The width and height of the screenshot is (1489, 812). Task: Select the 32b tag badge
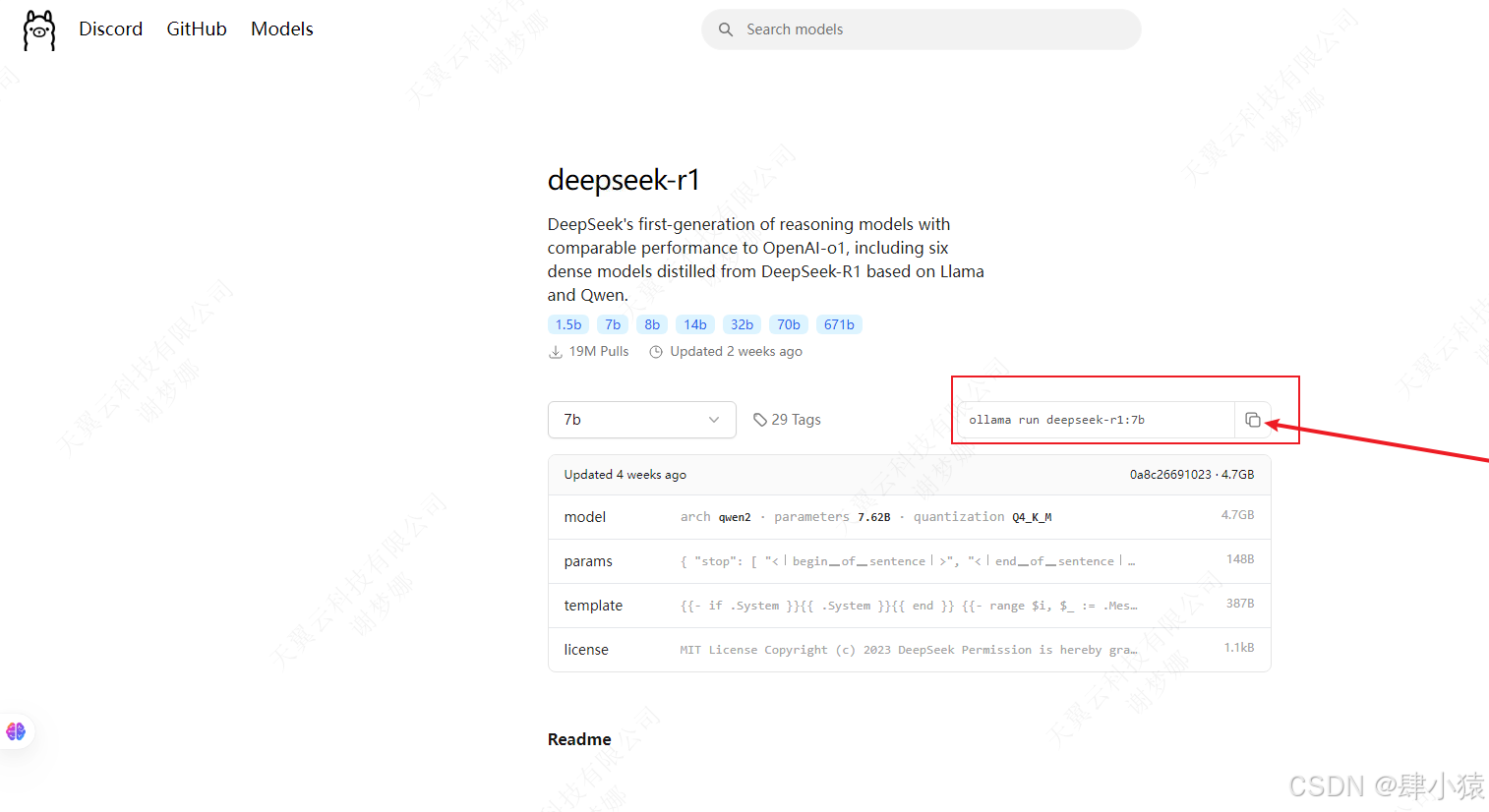[x=743, y=324]
